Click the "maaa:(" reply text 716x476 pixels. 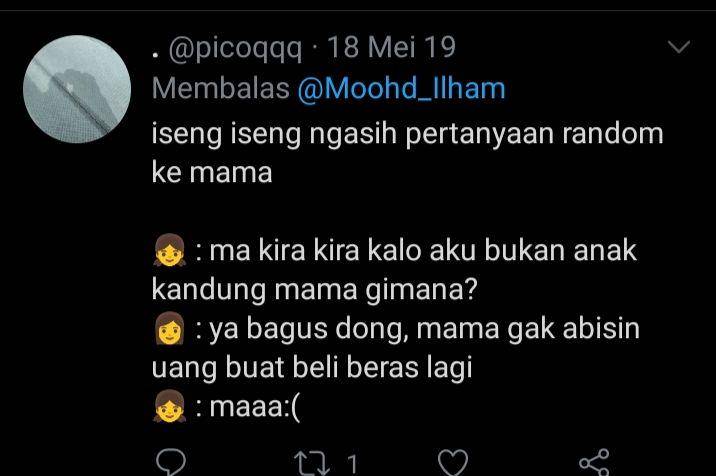point(255,407)
